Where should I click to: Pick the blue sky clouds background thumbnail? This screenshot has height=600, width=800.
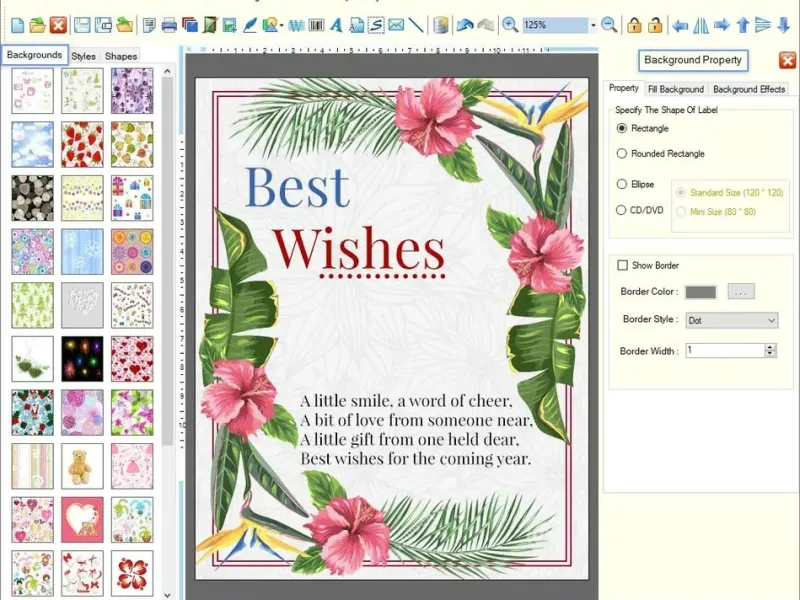coord(32,144)
